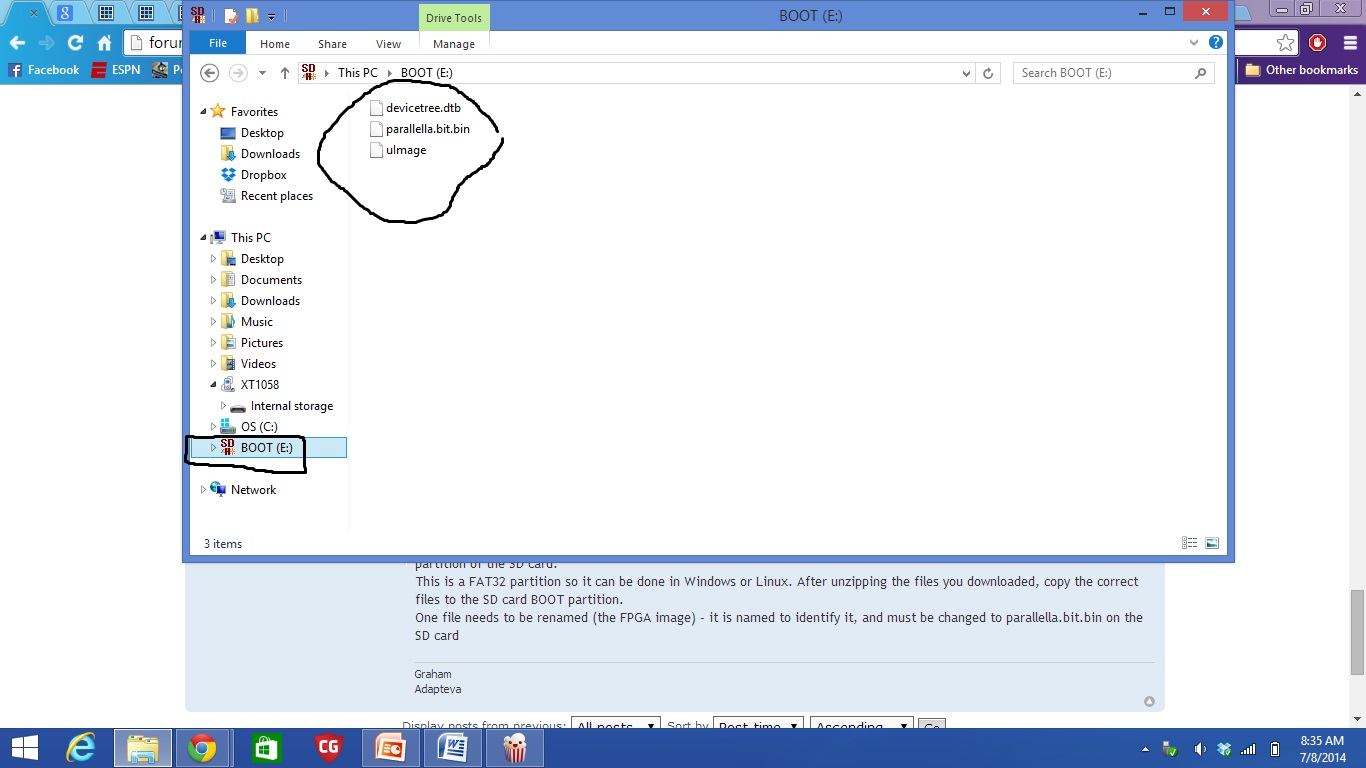Expand the Documents folder tree node

213,280
